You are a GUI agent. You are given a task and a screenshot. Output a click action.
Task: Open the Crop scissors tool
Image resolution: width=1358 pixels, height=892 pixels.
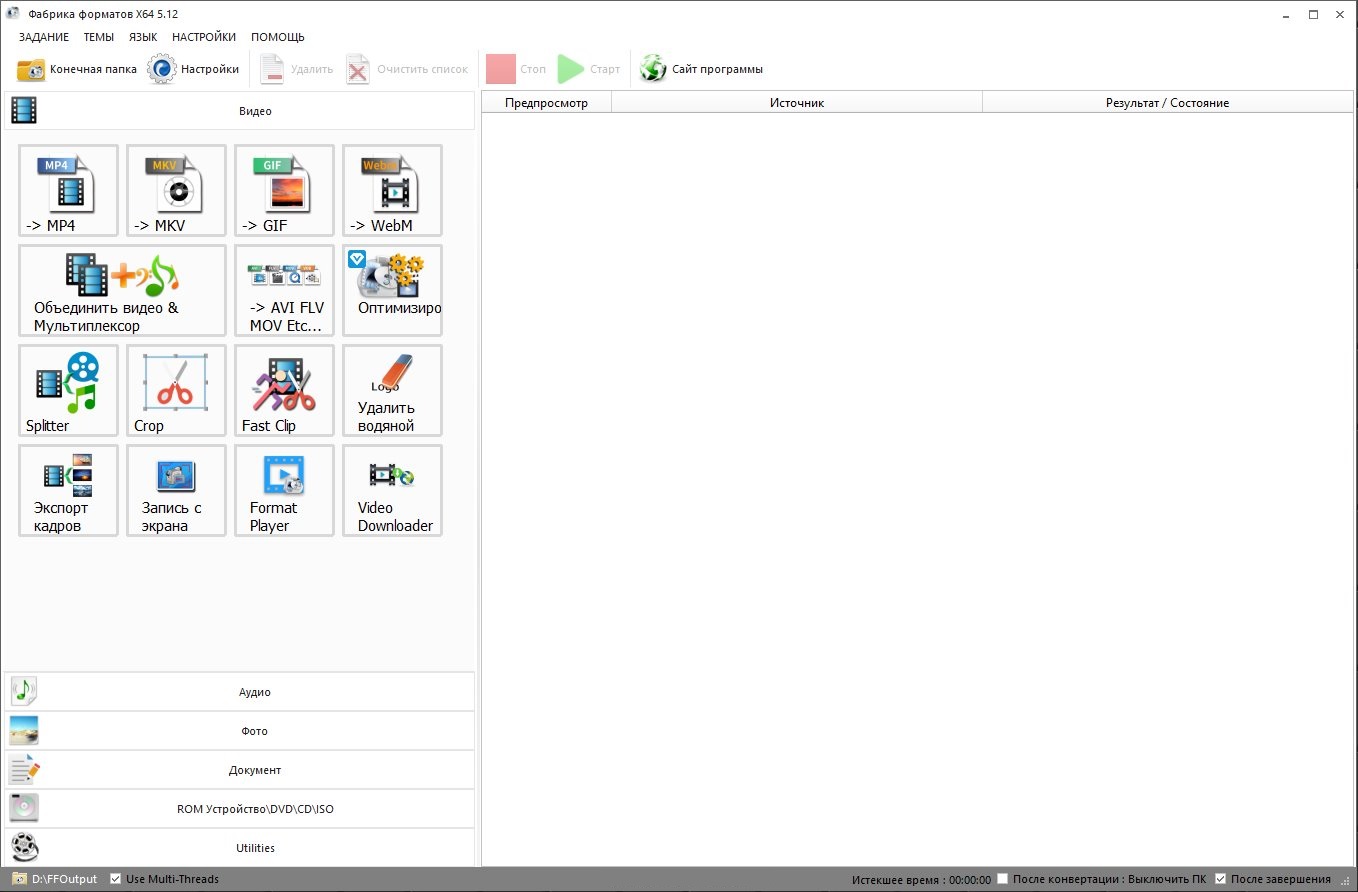tap(176, 390)
